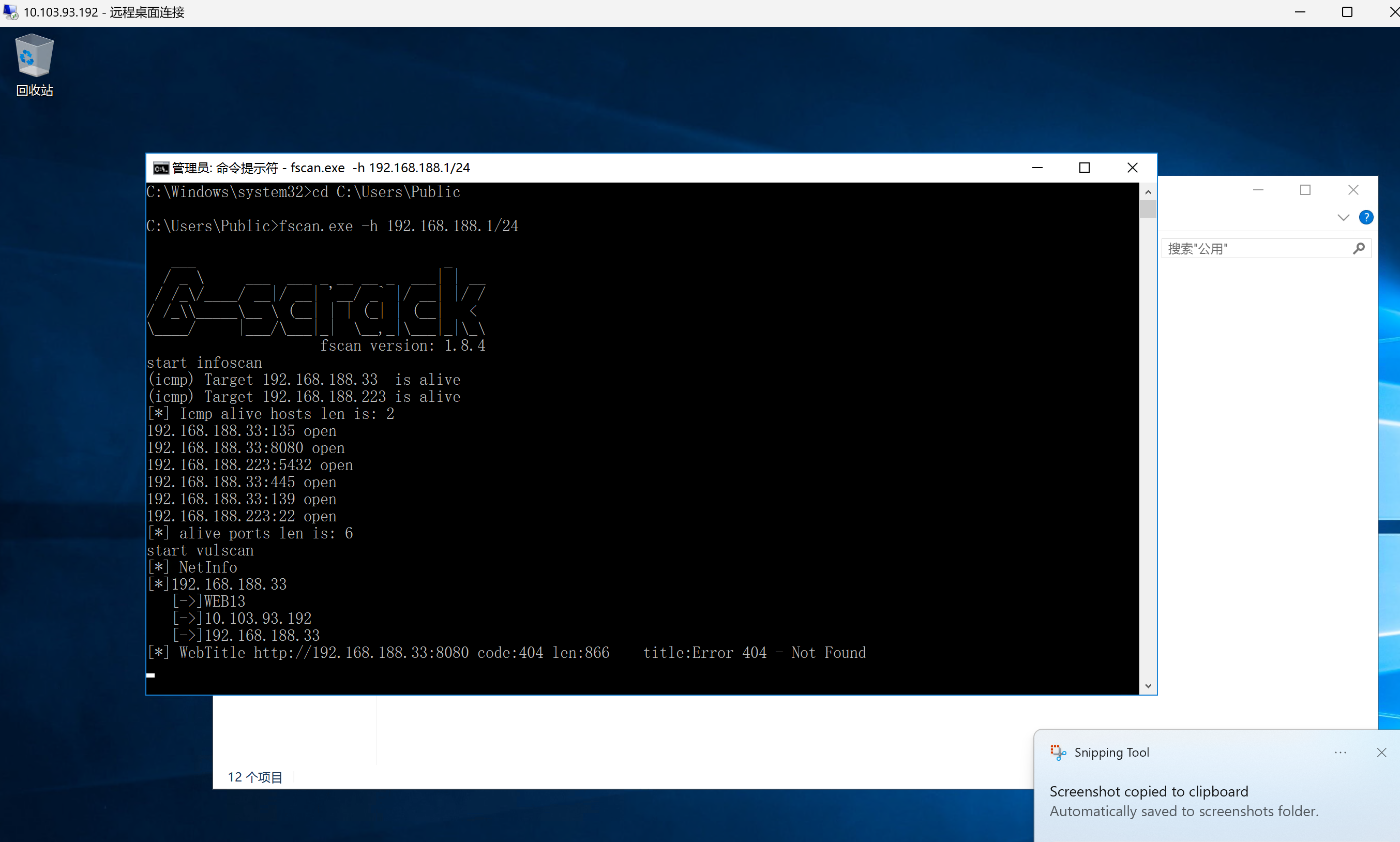Click the "192.168.188.33:8080 open" line
The width and height of the screenshot is (1400, 842).
(x=245, y=448)
